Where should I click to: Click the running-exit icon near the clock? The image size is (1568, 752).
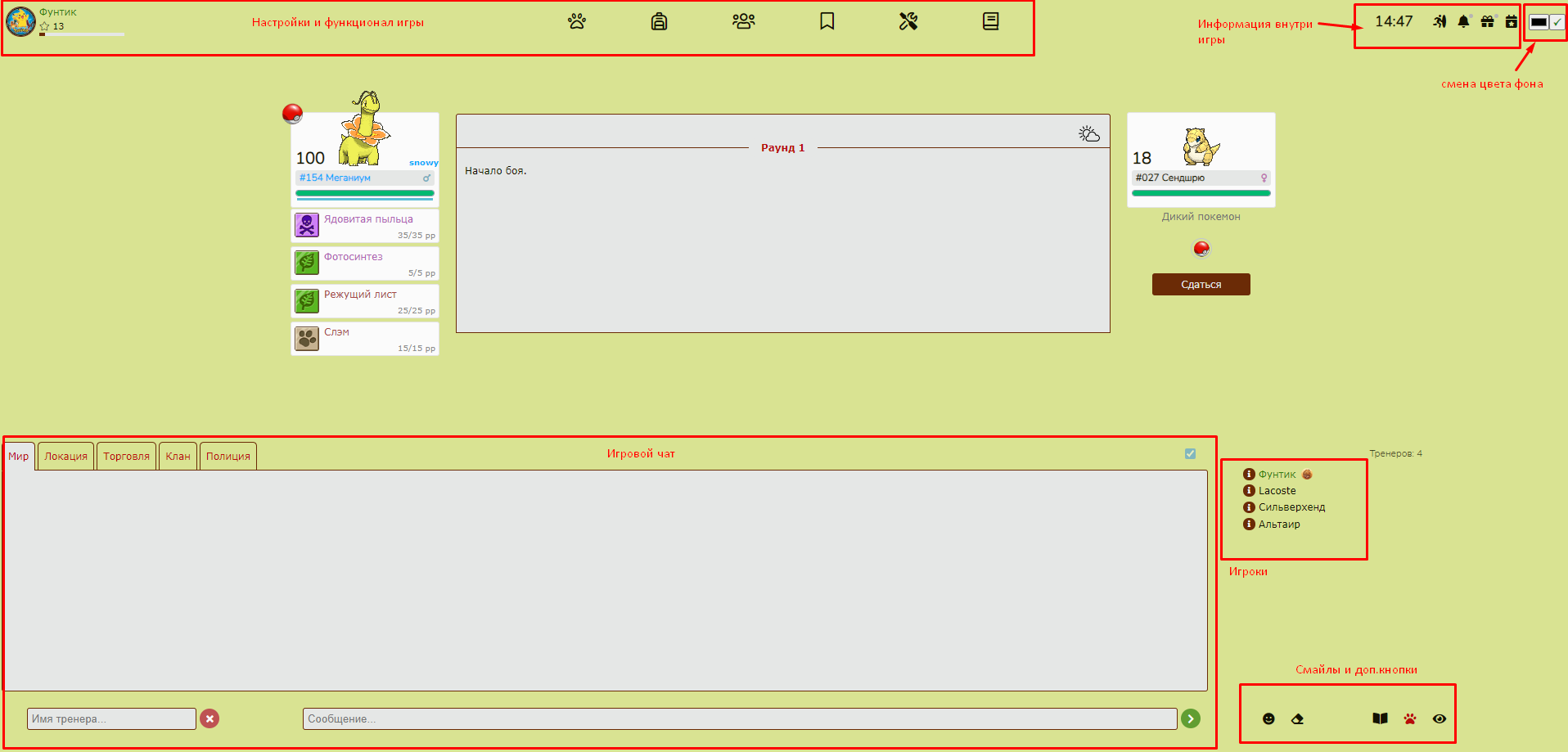(1440, 21)
